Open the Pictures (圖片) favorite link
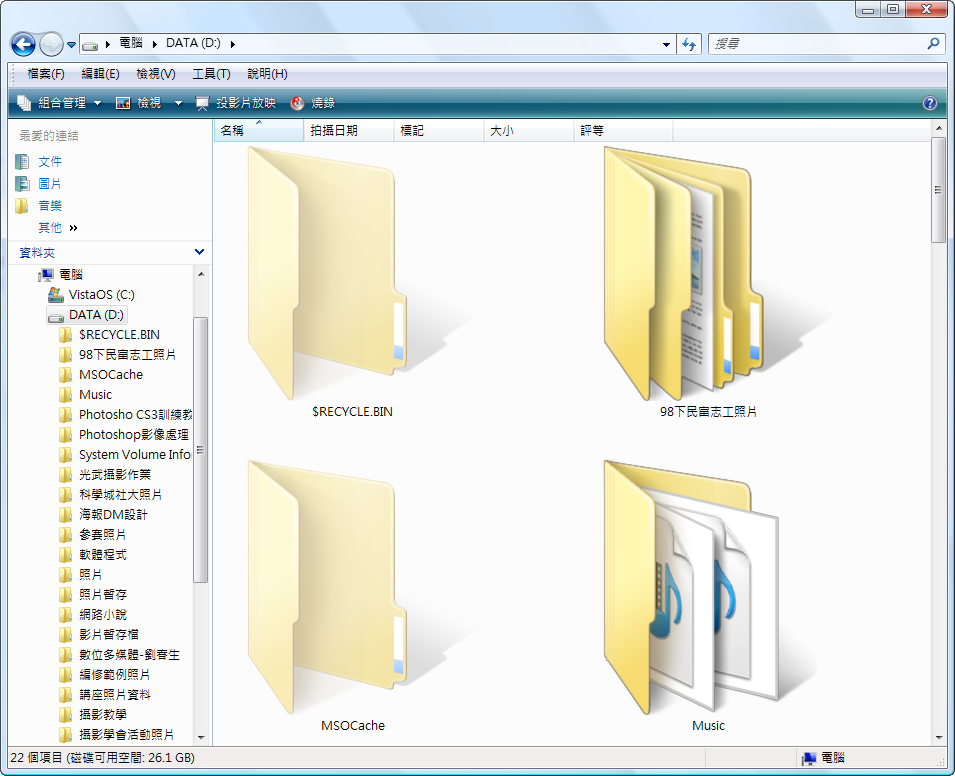Viewport: 955px width, 776px height. pos(50,184)
